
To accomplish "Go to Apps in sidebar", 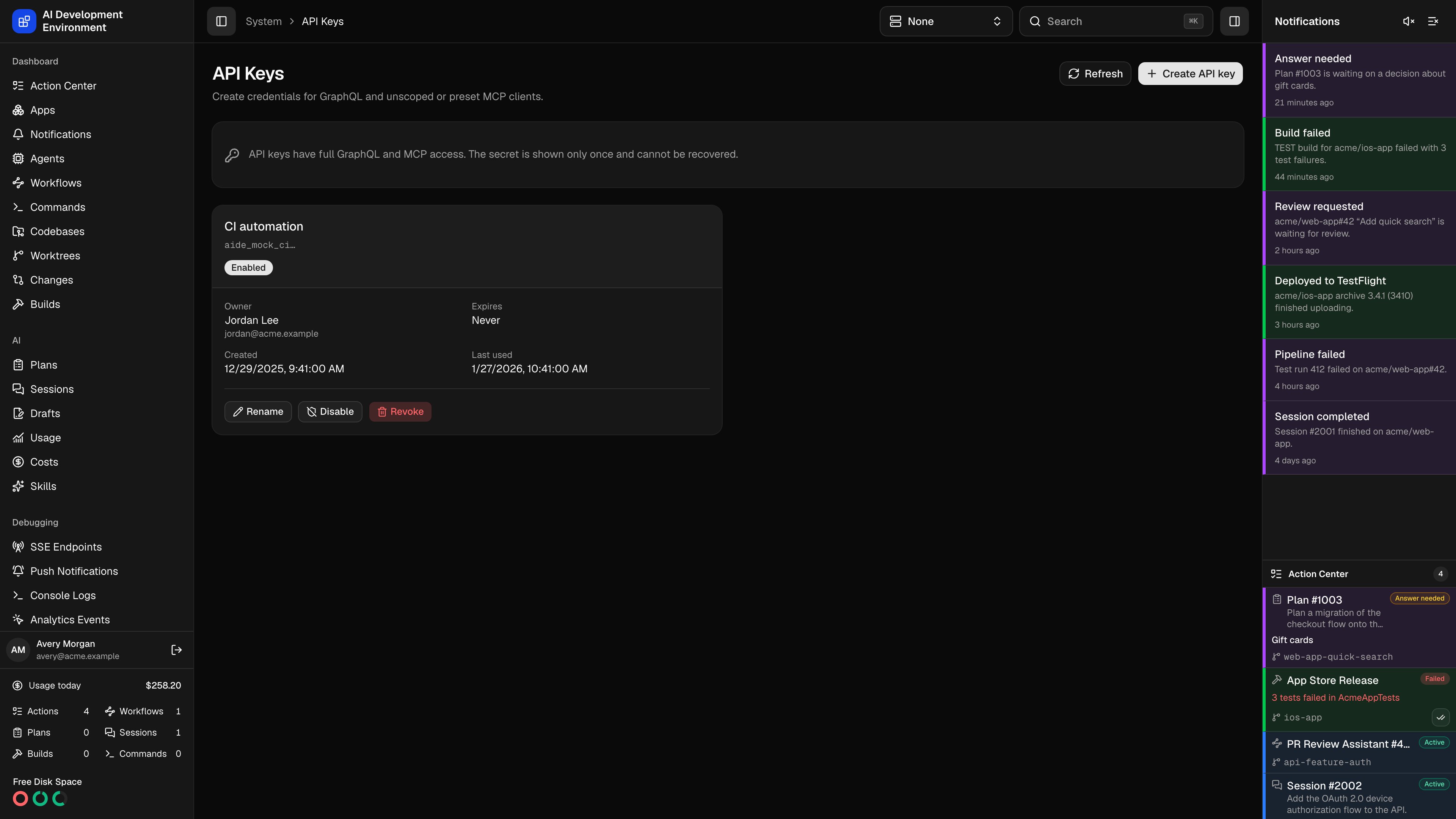I will [x=97, y=110].
